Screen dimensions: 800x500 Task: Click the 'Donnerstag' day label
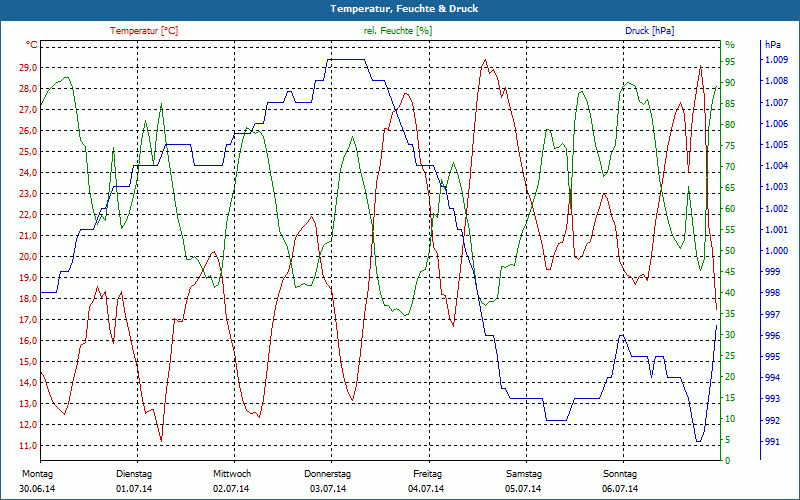328,474
